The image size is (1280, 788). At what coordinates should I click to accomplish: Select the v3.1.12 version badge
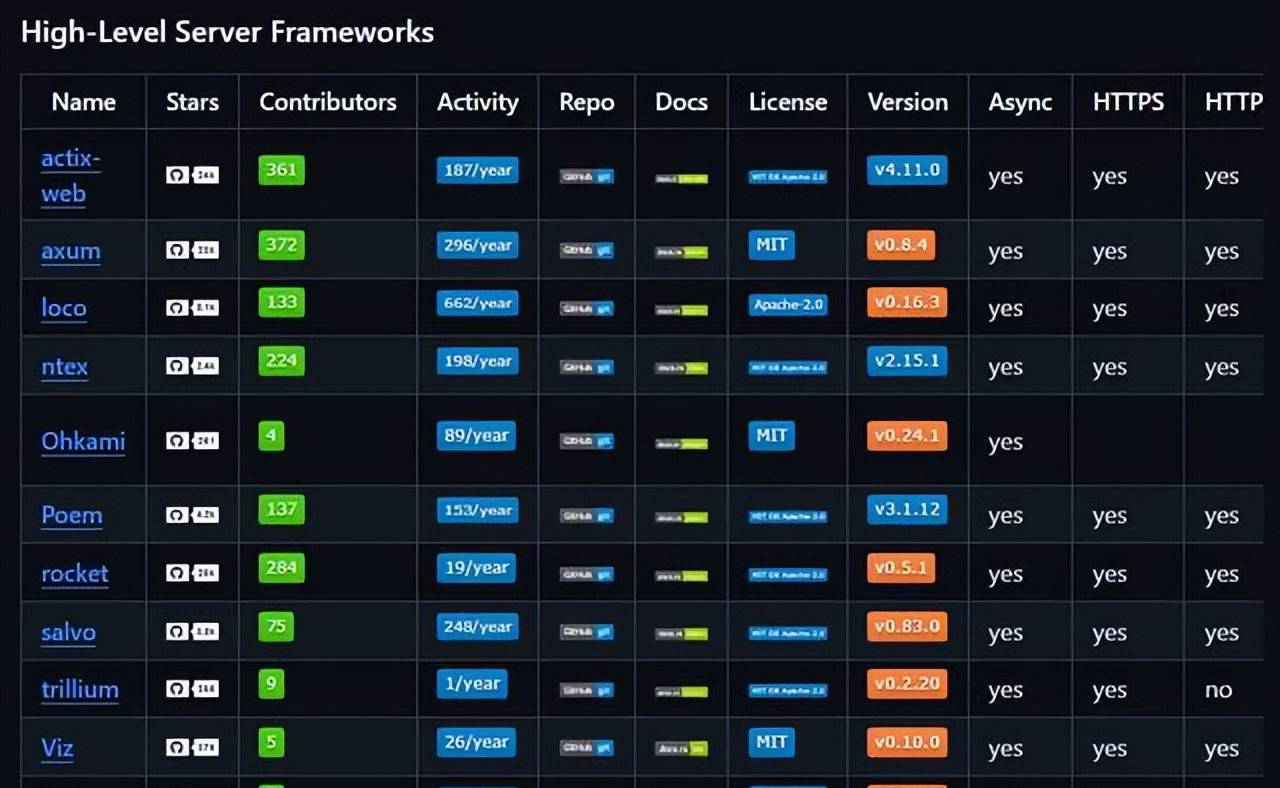pos(907,510)
